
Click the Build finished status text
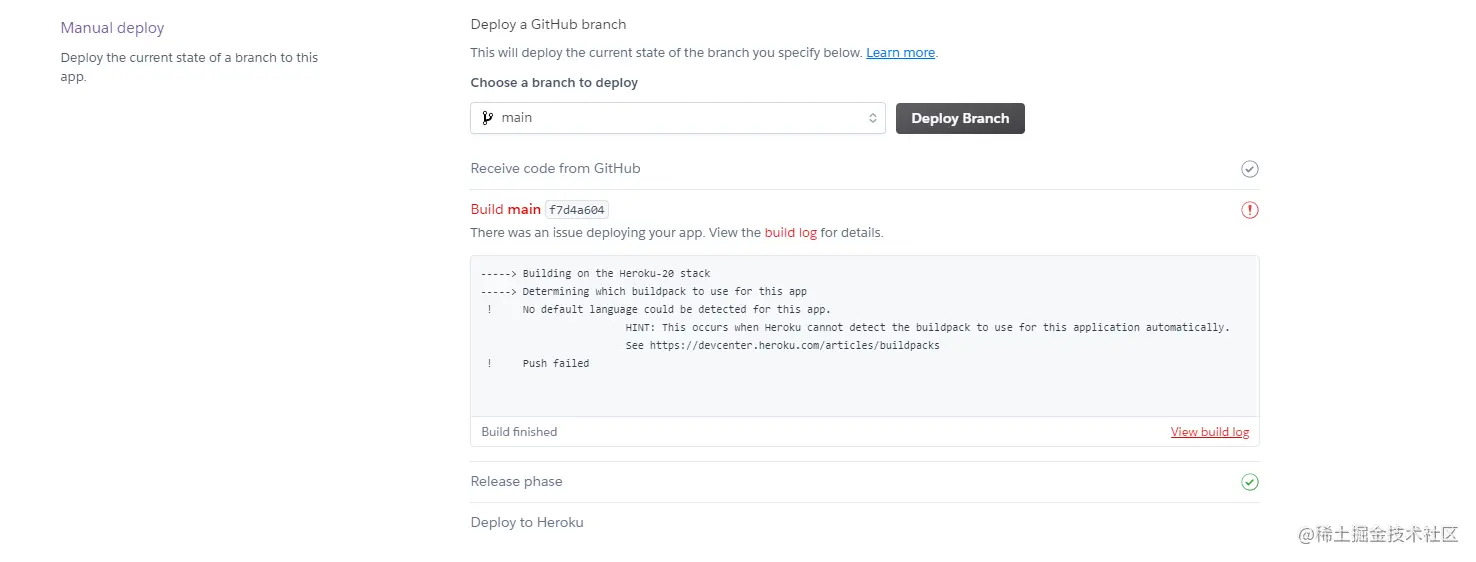coord(519,432)
